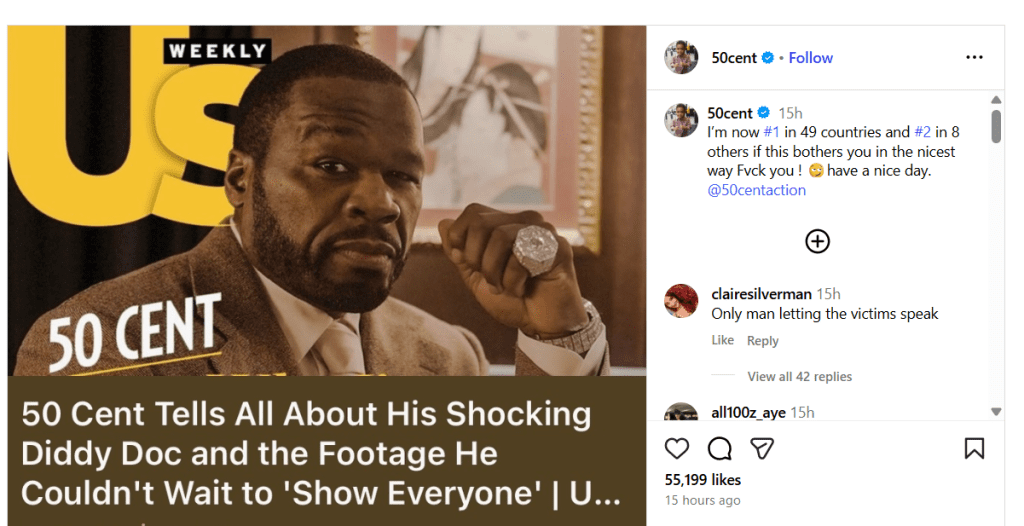View the 55,199 likes list
Viewport: 1024px width, 526px height.
click(x=702, y=480)
